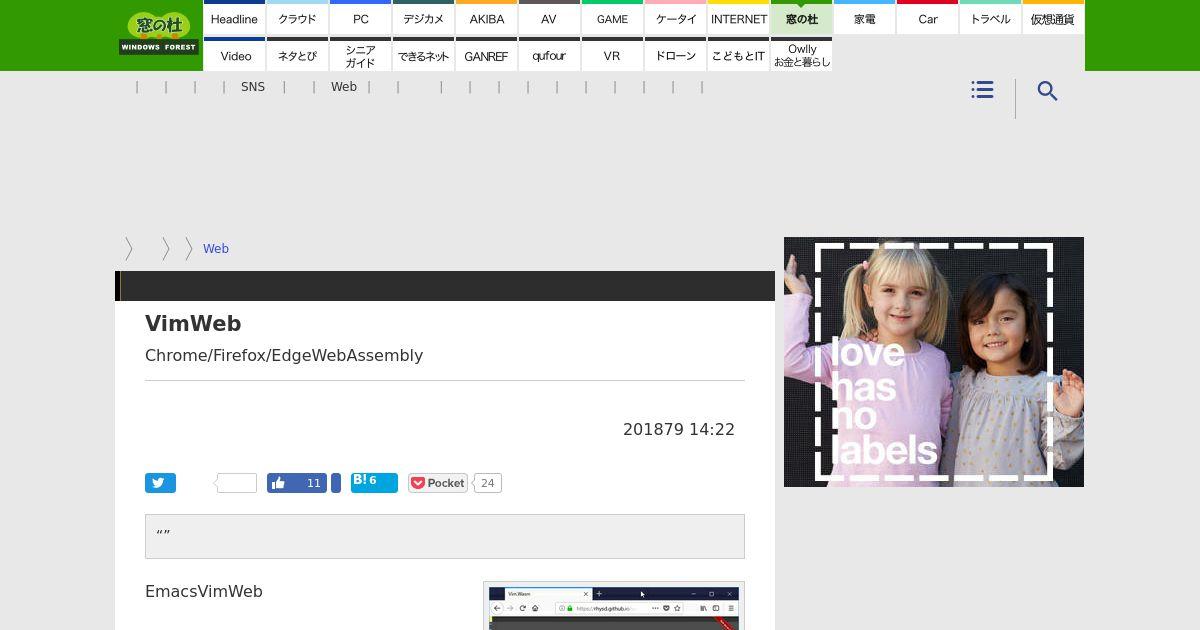The image size is (1200, 630).
Task: Open the Video tab
Action: pos(235,55)
